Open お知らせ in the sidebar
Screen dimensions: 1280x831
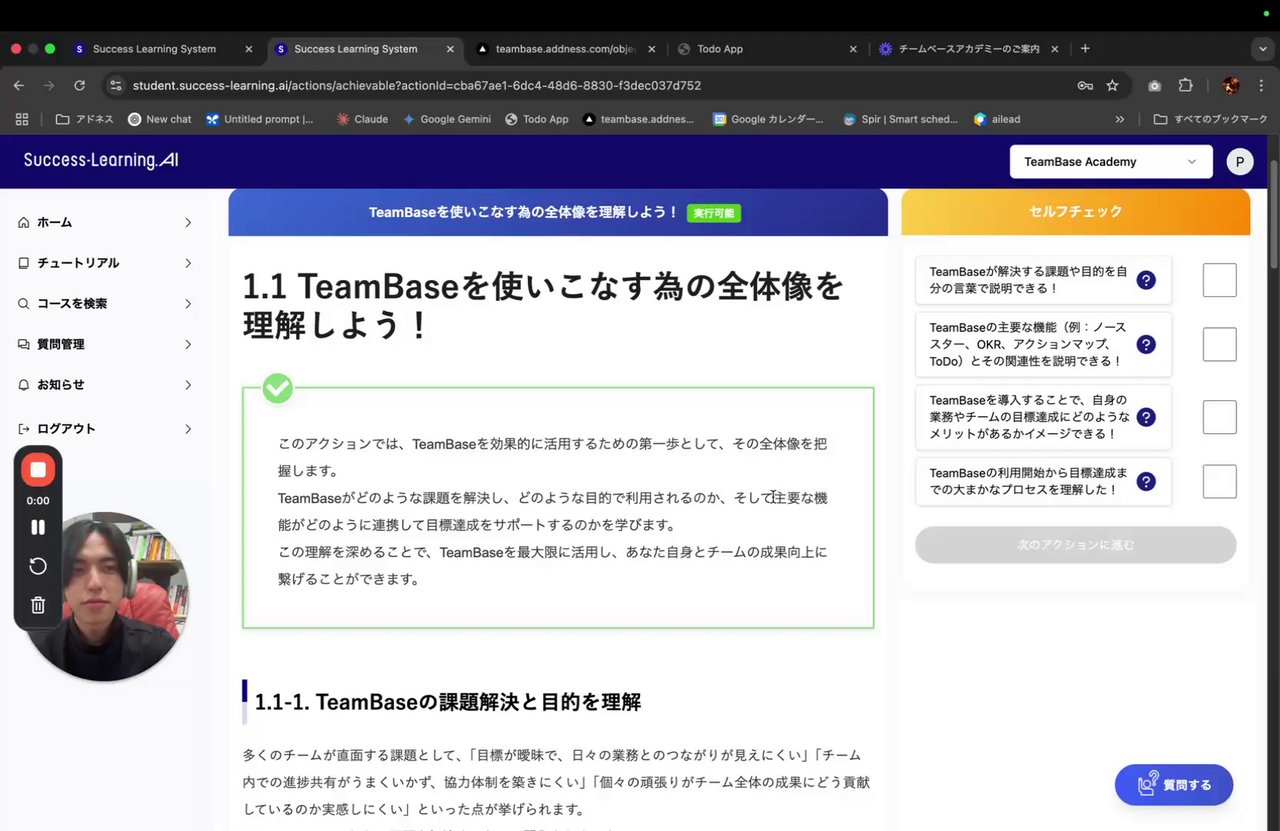(61, 385)
